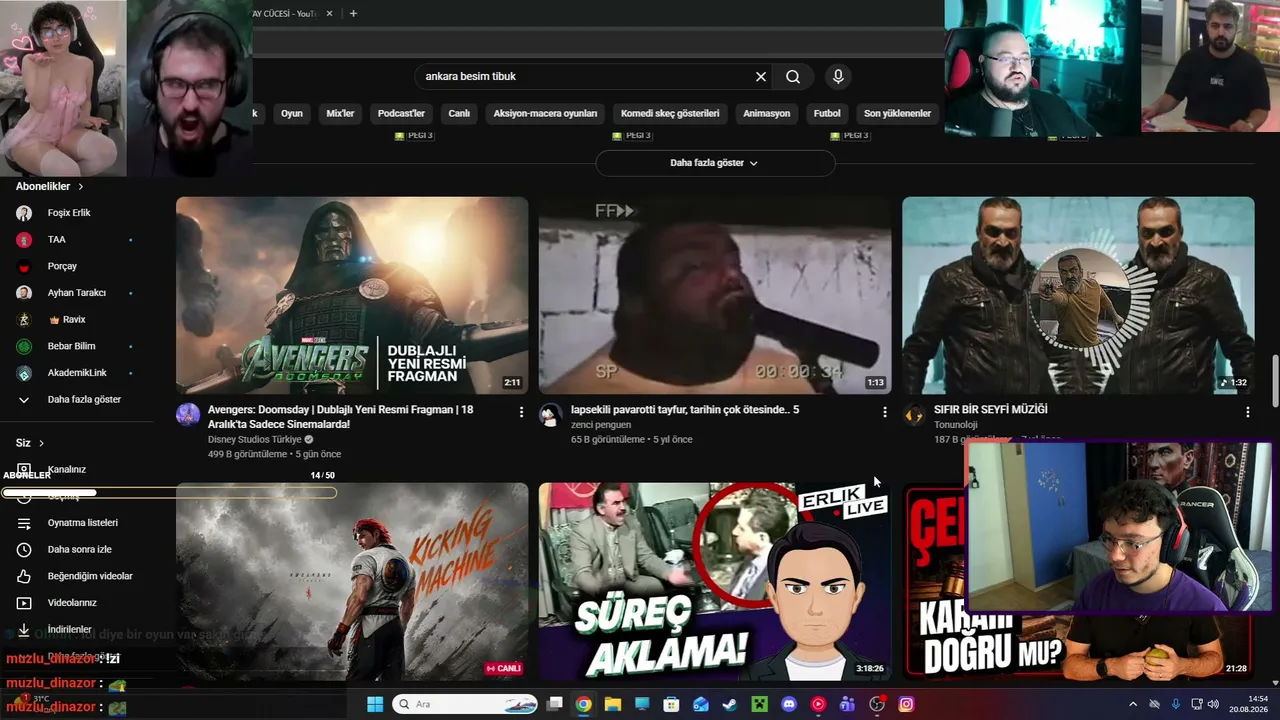This screenshot has height=720, width=1280.
Task: Open Daha sonra izle in sidebar
Action: pos(80,550)
